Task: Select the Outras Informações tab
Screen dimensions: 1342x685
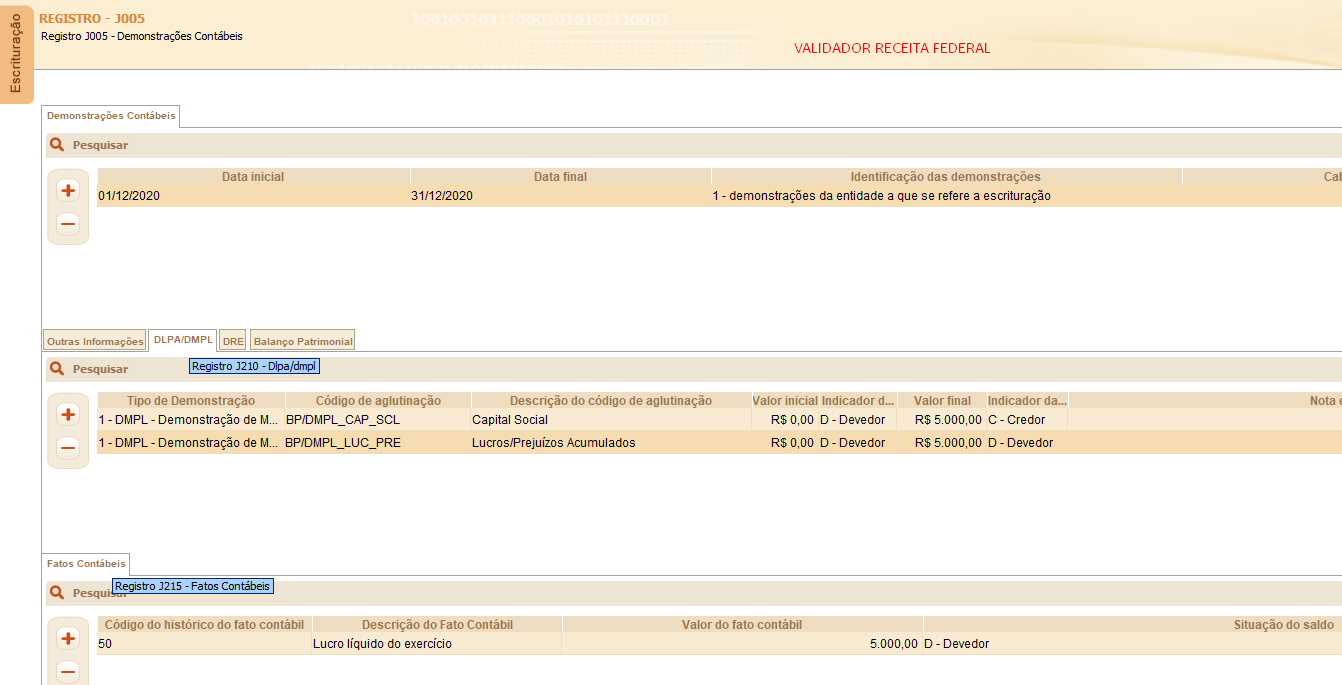Action: [94, 340]
